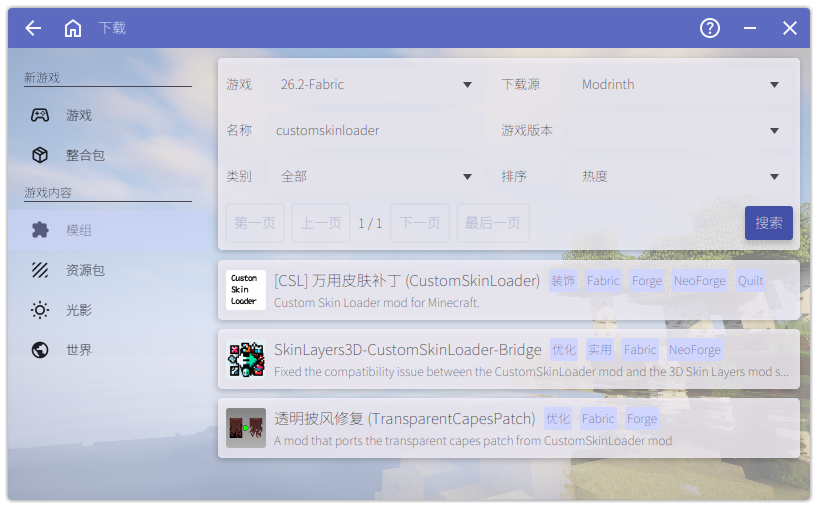Click the sun icon beside 光影

pyautogui.click(x=40, y=310)
